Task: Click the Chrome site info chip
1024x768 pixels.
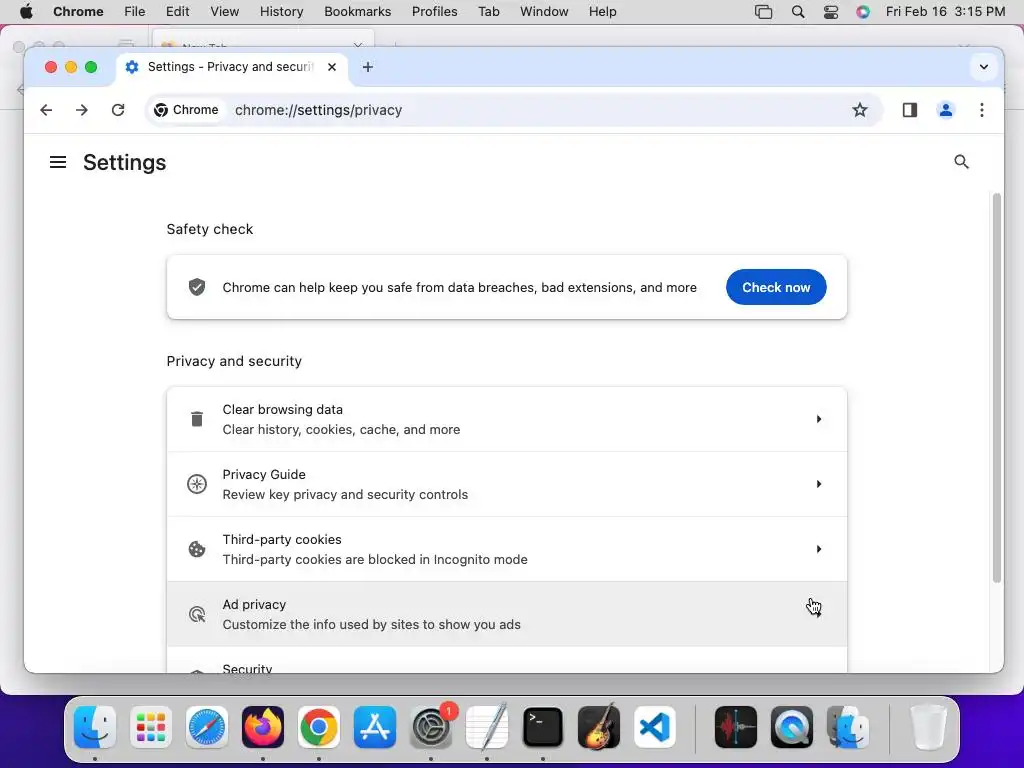Action: click(187, 110)
